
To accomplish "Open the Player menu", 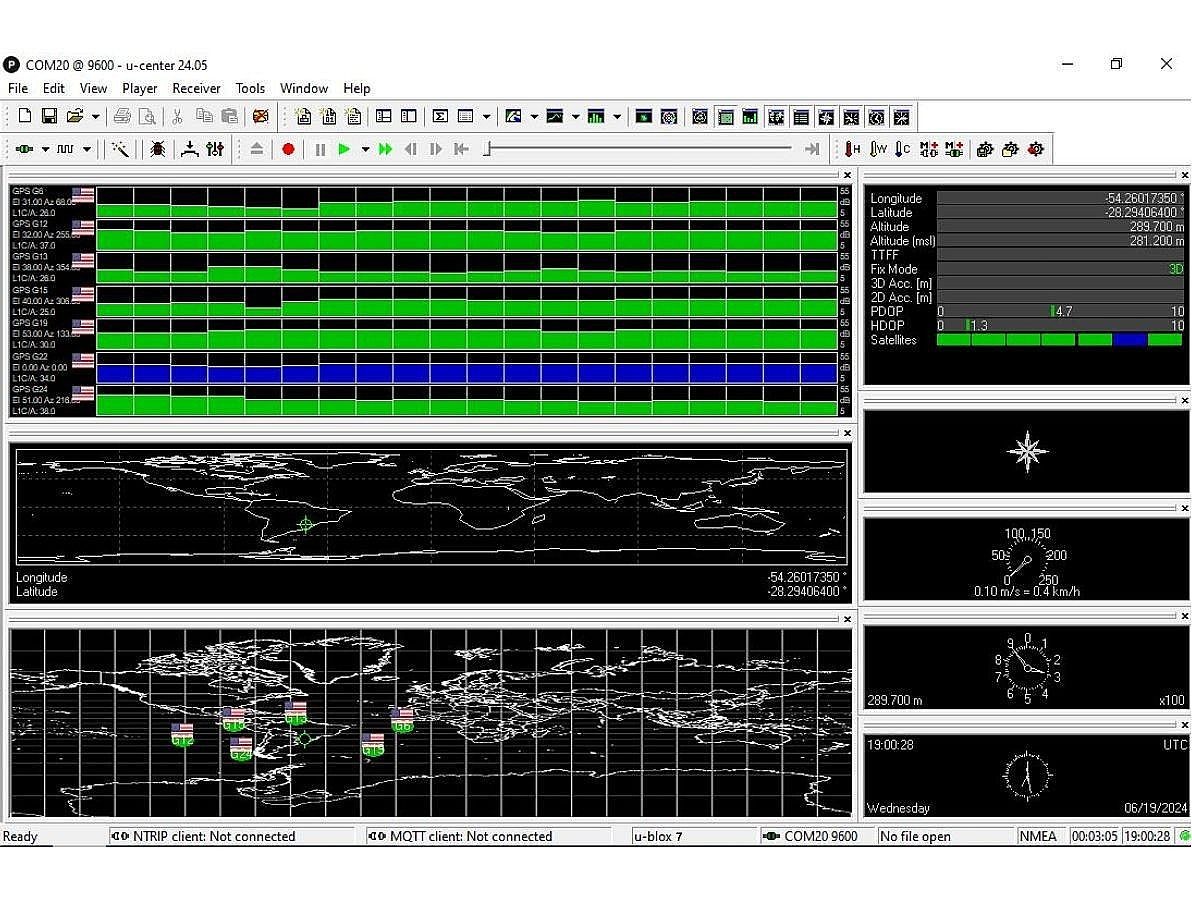I will 139,88.
